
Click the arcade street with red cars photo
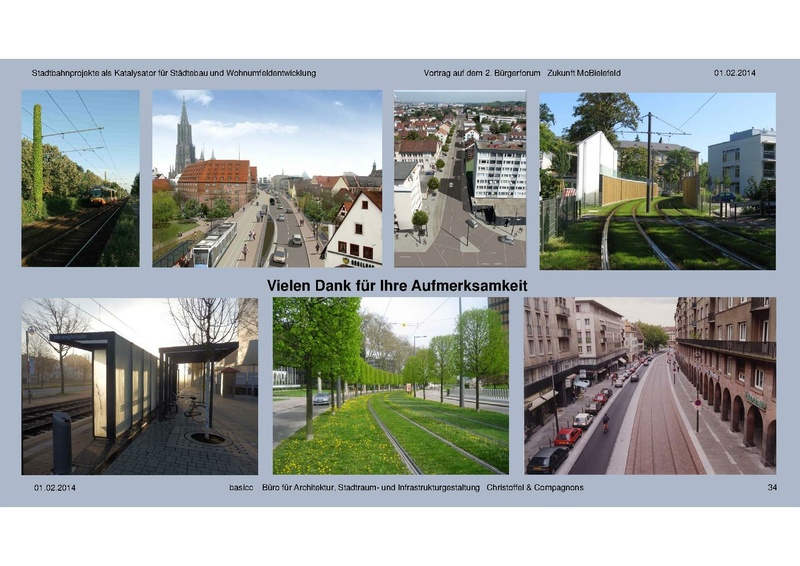[x=650, y=386]
